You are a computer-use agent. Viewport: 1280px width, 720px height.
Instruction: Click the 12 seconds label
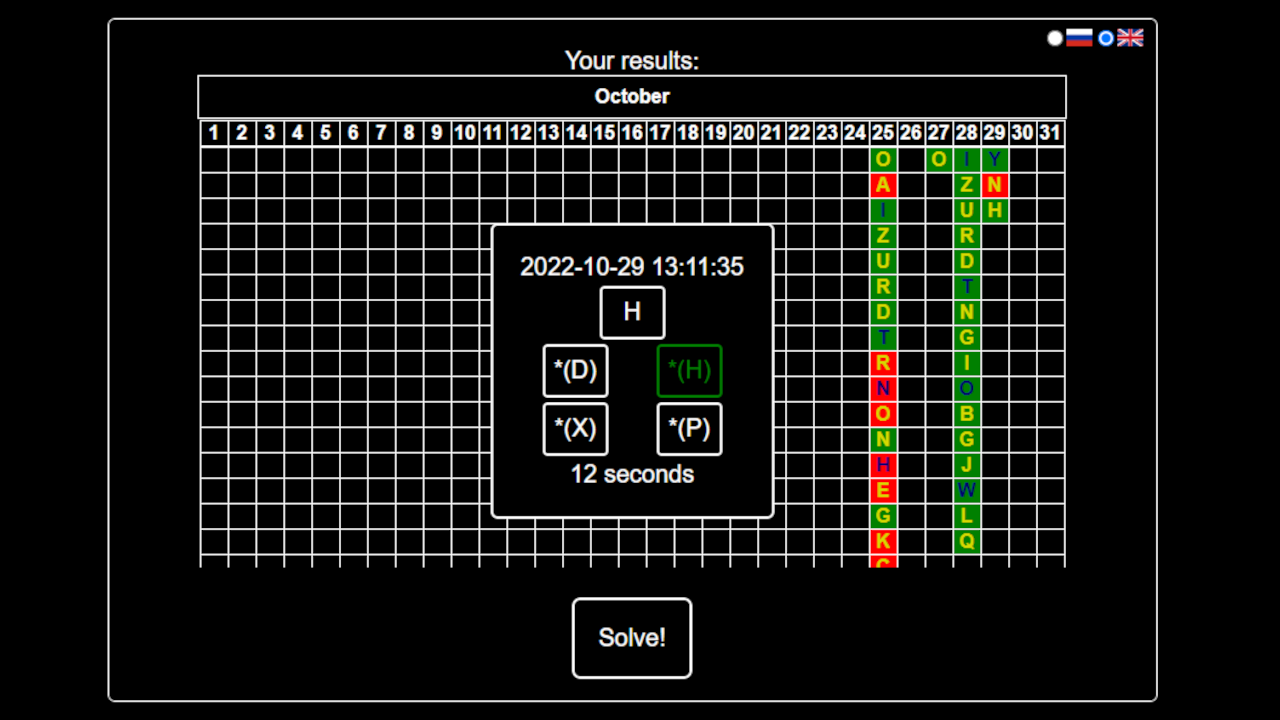coord(632,474)
